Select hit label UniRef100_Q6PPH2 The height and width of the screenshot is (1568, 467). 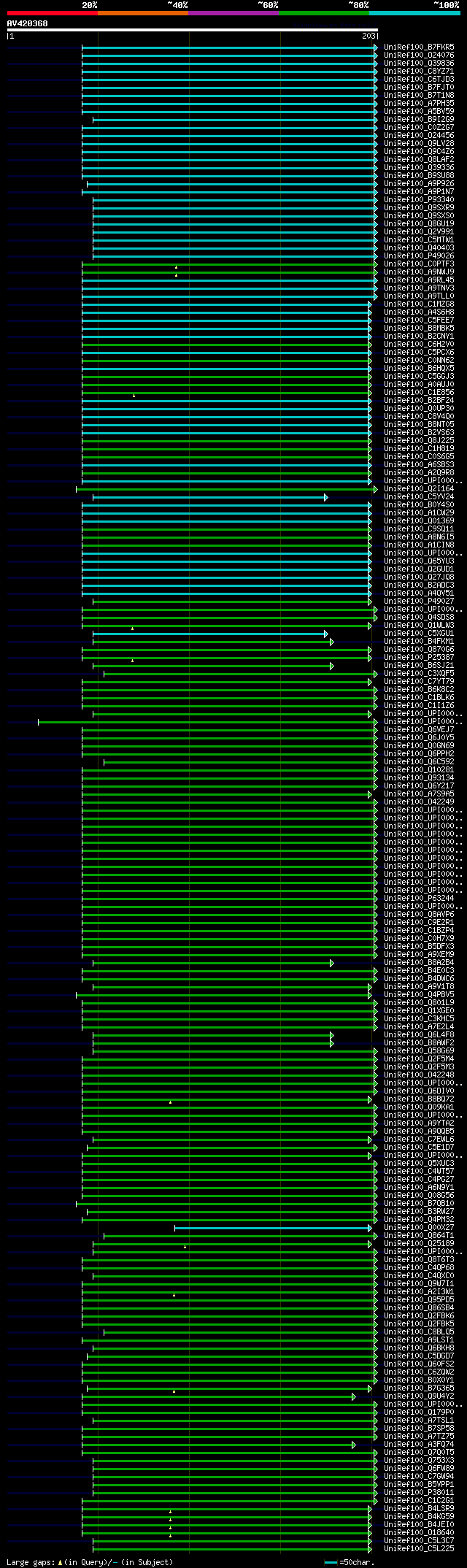click(419, 754)
